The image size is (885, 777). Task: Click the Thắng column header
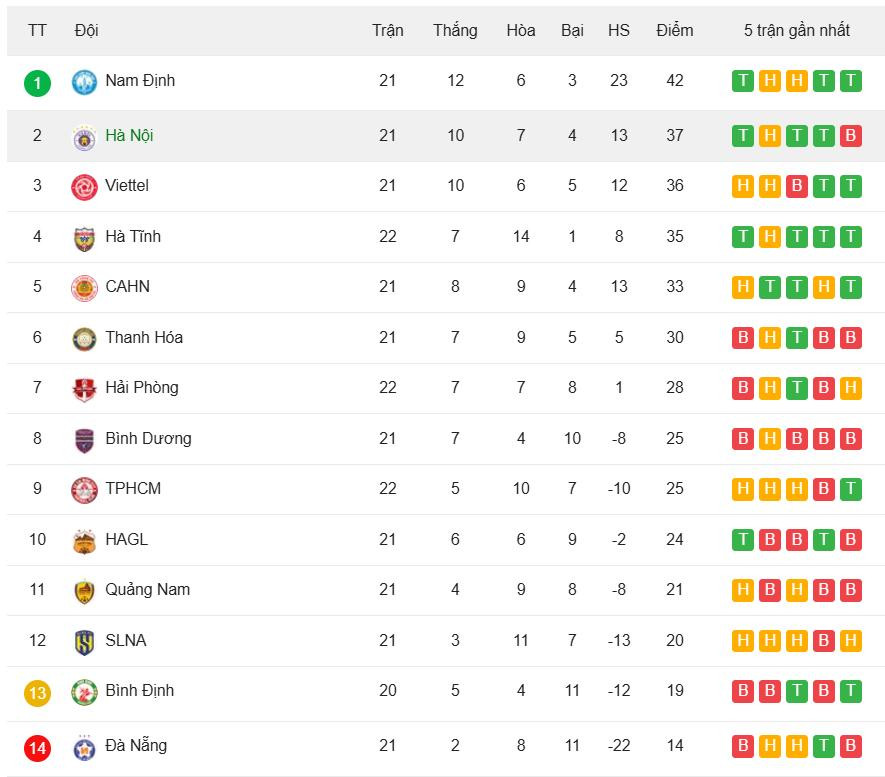pyautogui.click(x=455, y=30)
